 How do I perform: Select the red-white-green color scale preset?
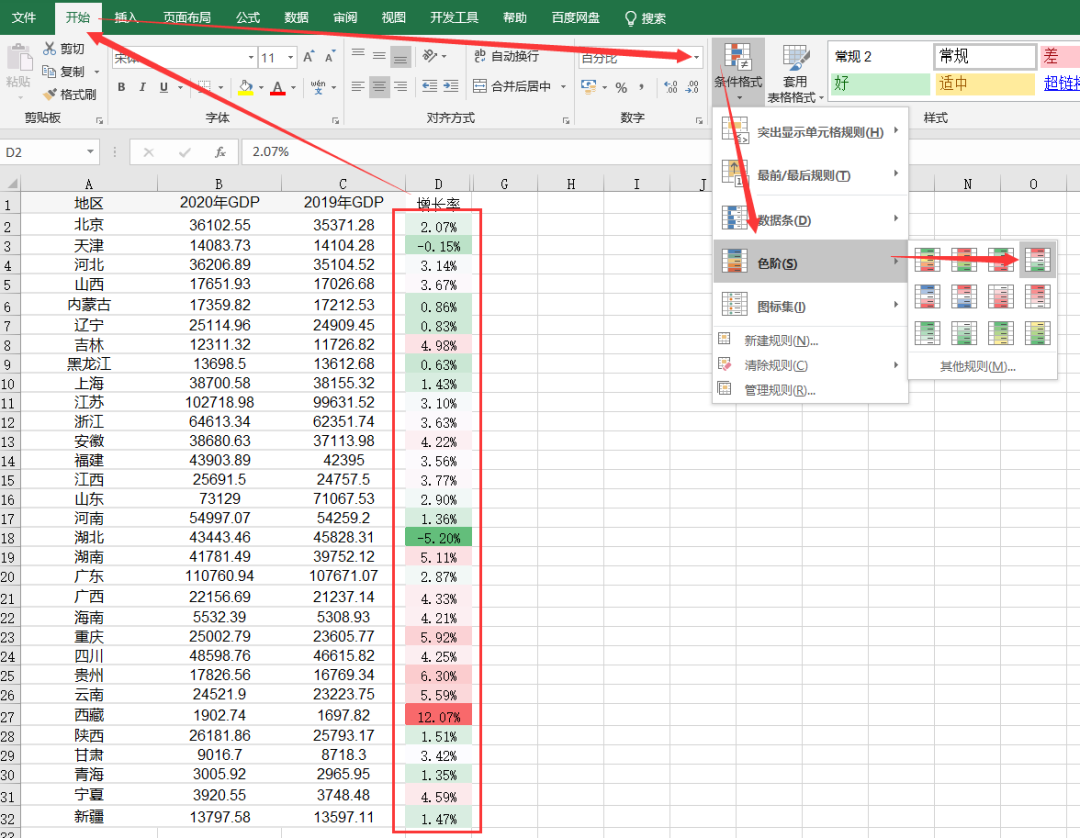point(1037,259)
